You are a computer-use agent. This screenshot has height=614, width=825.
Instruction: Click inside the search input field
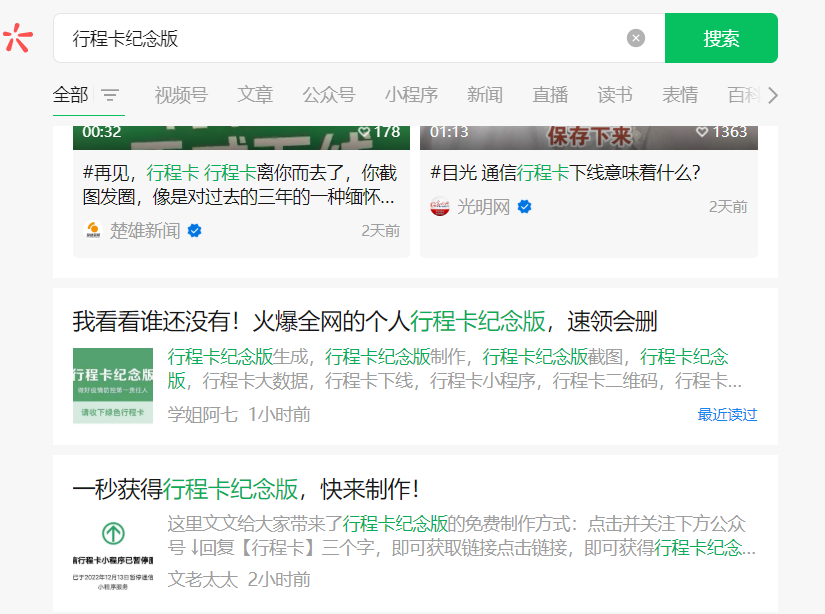coord(300,37)
